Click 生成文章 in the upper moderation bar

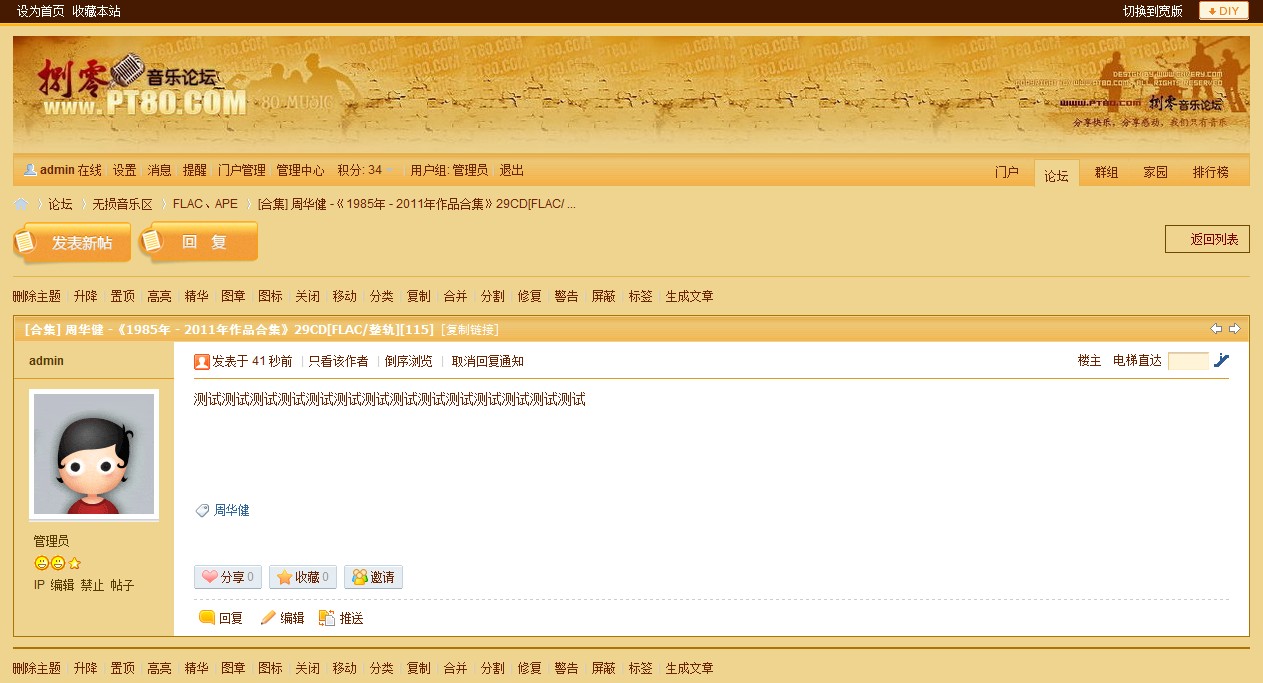click(x=689, y=296)
